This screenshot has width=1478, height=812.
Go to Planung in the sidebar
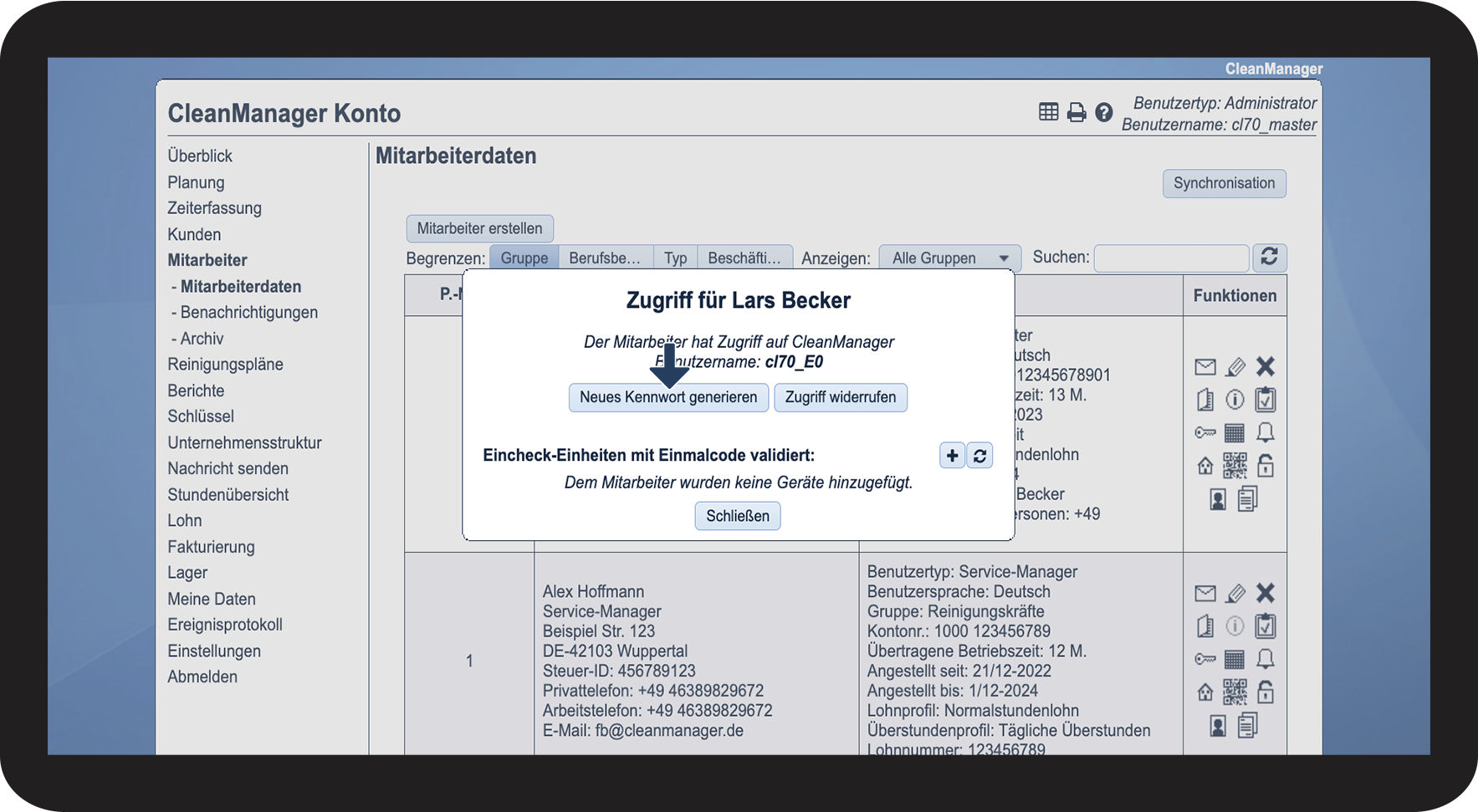(196, 182)
